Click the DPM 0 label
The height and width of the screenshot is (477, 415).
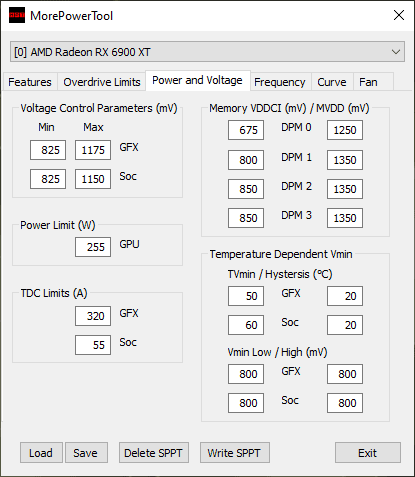[x=296, y=127]
